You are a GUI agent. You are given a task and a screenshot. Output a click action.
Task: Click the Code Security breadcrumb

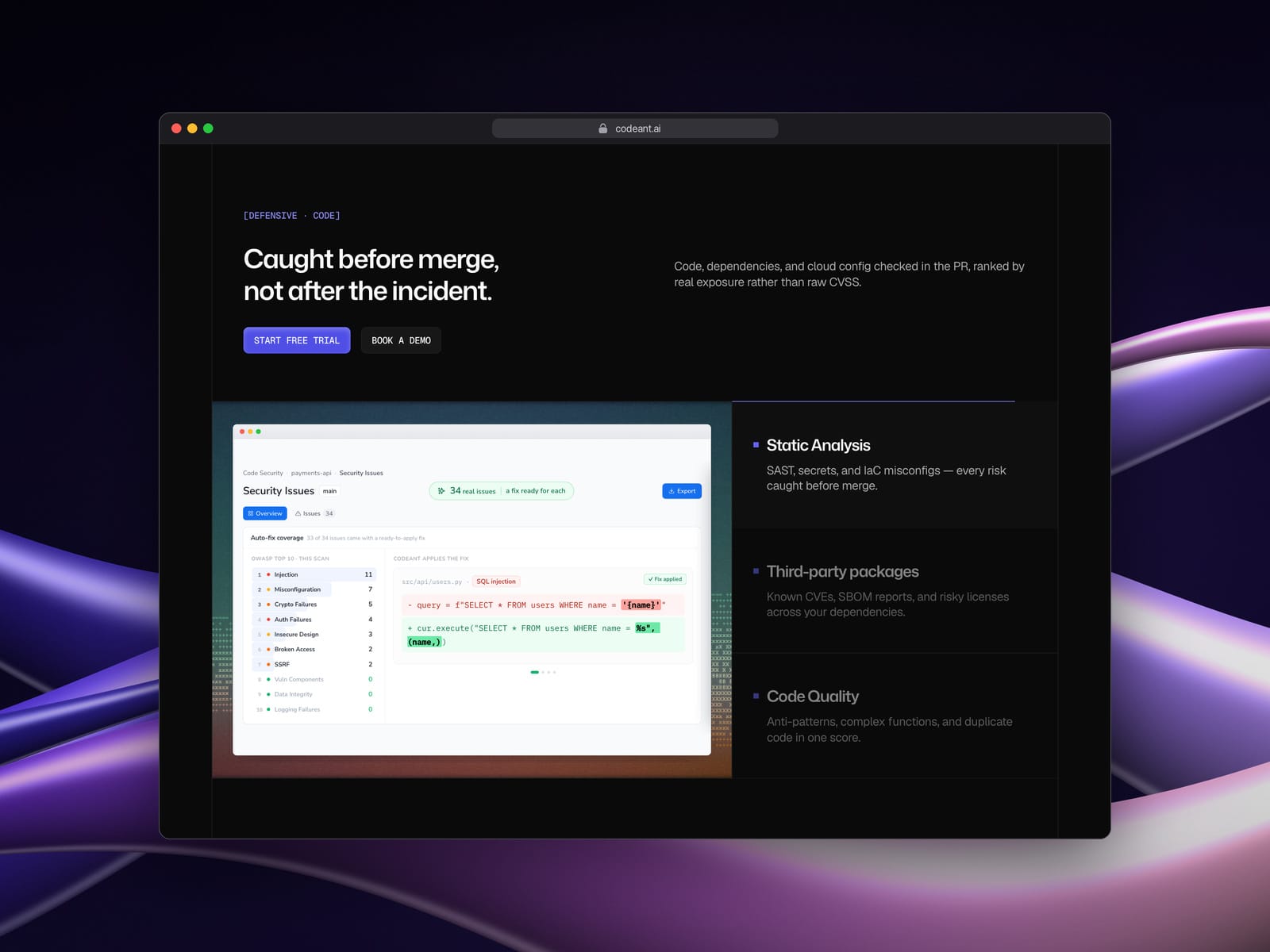[263, 473]
